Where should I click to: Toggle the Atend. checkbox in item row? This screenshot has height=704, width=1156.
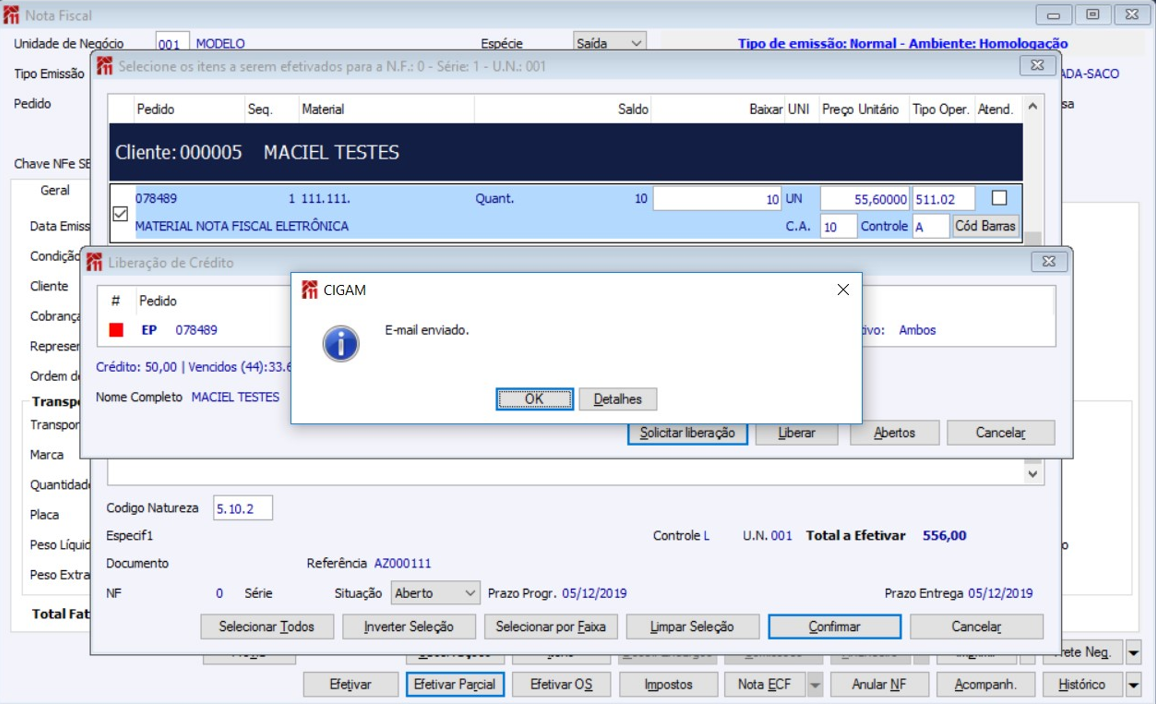point(999,198)
